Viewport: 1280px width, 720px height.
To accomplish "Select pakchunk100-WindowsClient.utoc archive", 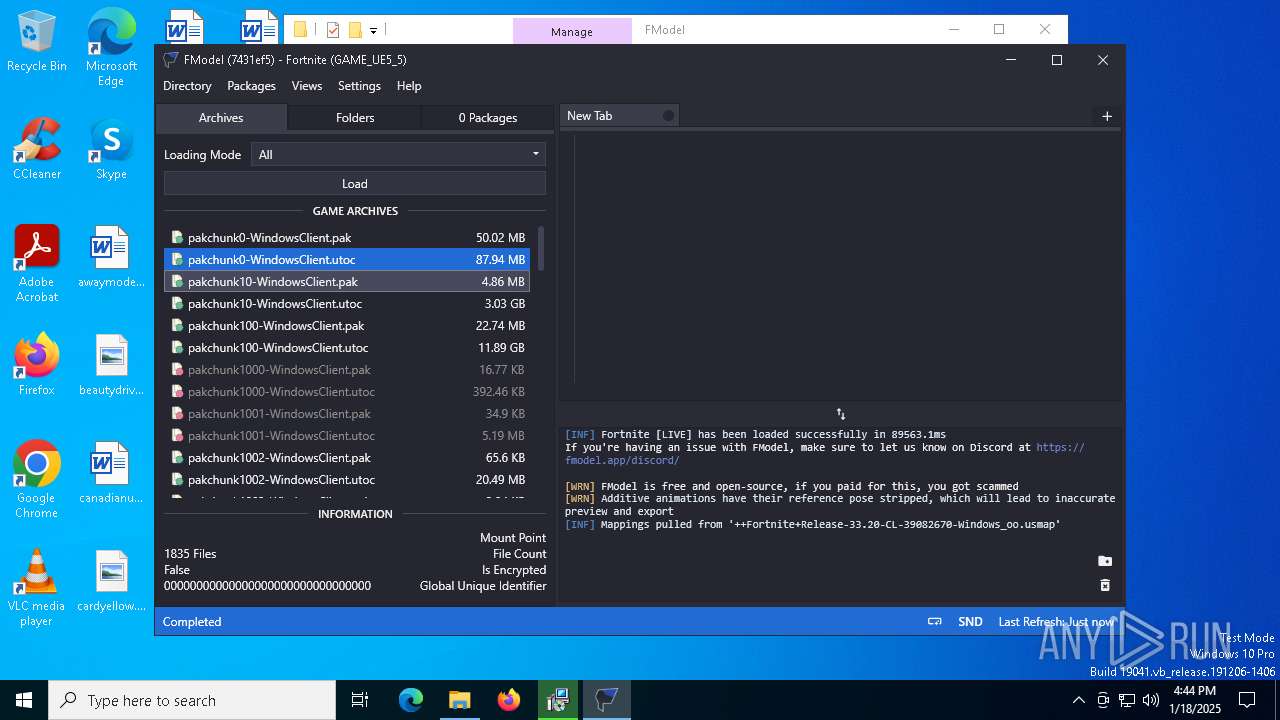I will [x=346, y=348].
